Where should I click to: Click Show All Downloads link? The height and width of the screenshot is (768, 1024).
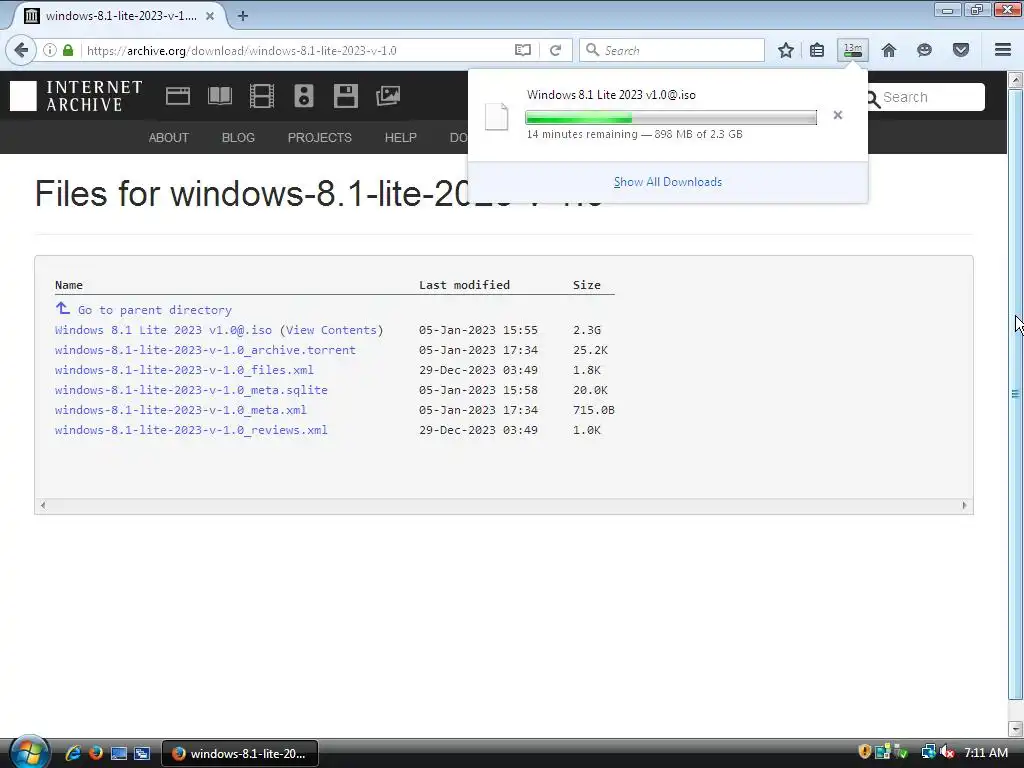pos(667,182)
